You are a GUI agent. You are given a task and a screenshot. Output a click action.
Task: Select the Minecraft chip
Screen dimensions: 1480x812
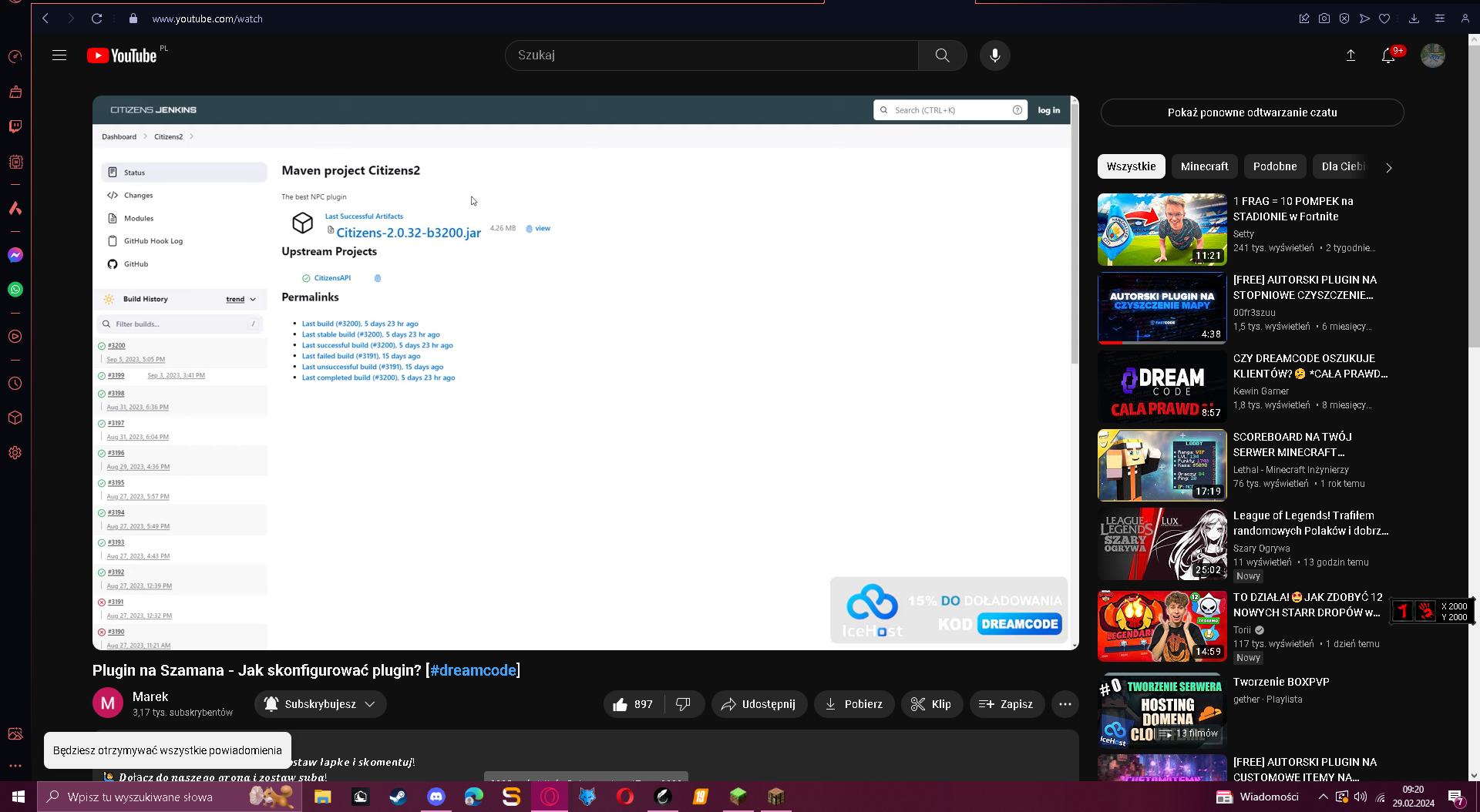1204,166
